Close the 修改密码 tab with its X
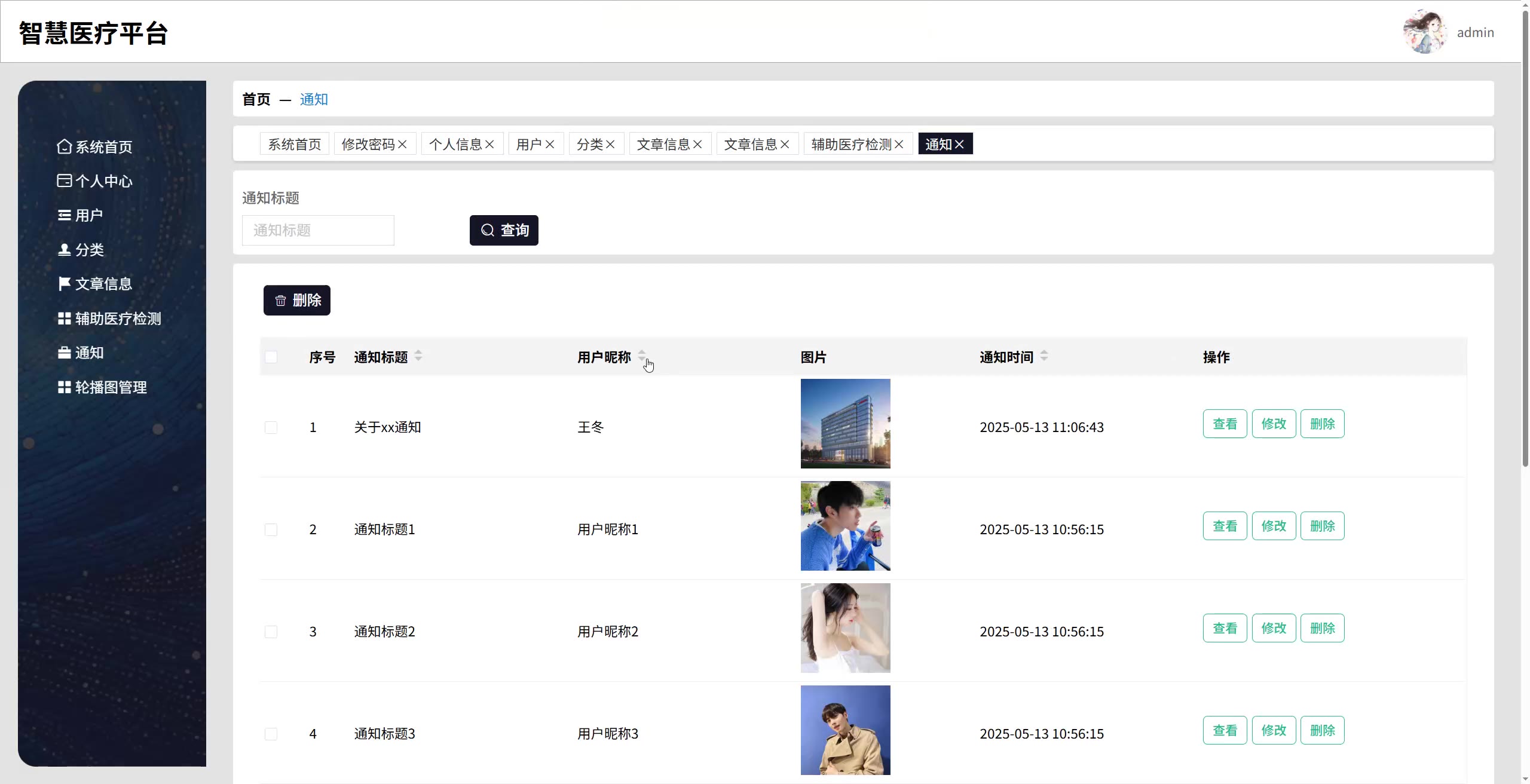 (x=402, y=144)
